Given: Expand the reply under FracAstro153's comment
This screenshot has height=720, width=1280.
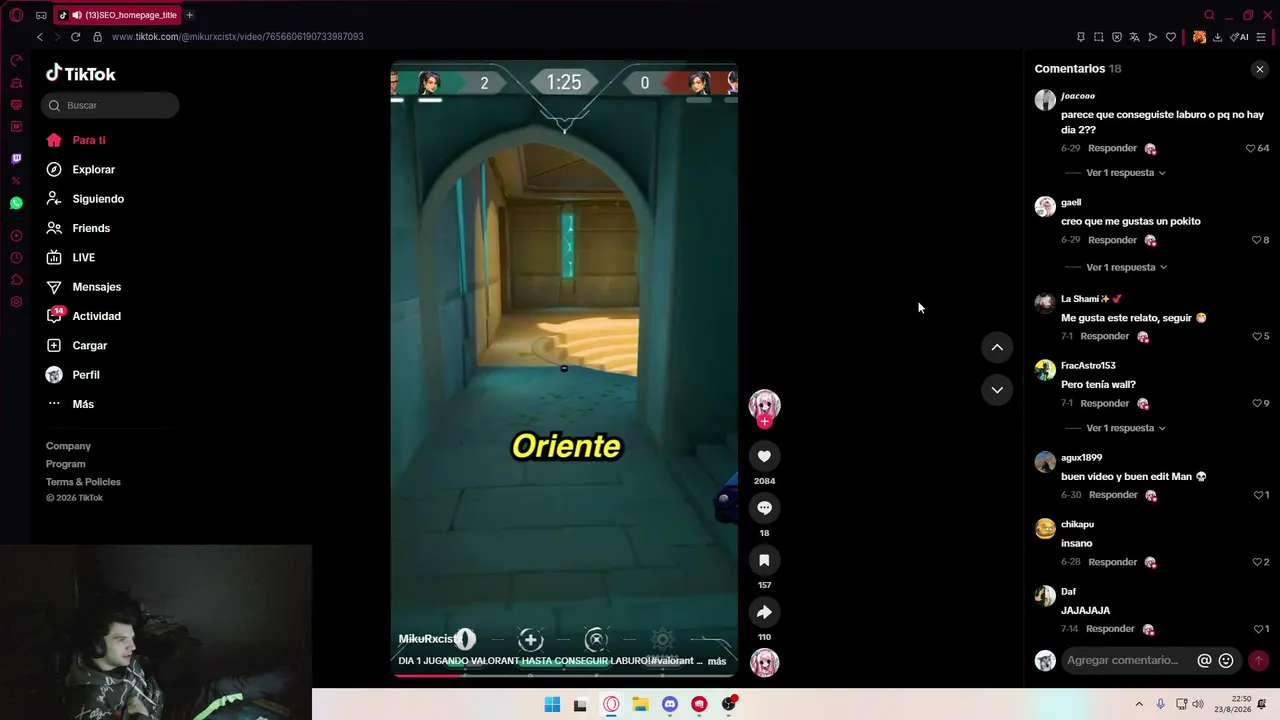Looking at the screenshot, I should pos(1126,428).
